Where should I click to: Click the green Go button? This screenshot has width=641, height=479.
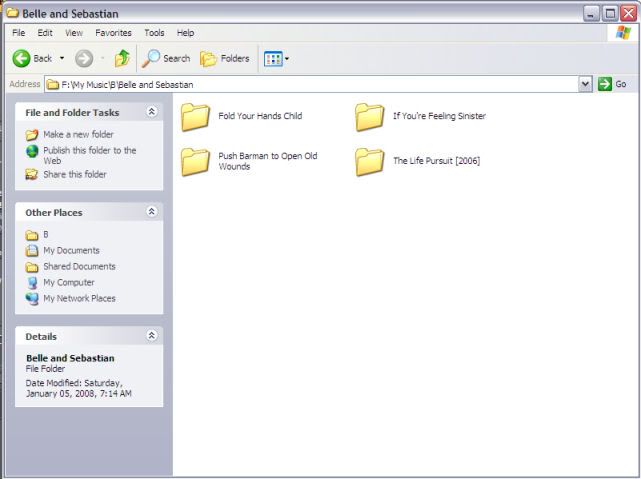[612, 84]
